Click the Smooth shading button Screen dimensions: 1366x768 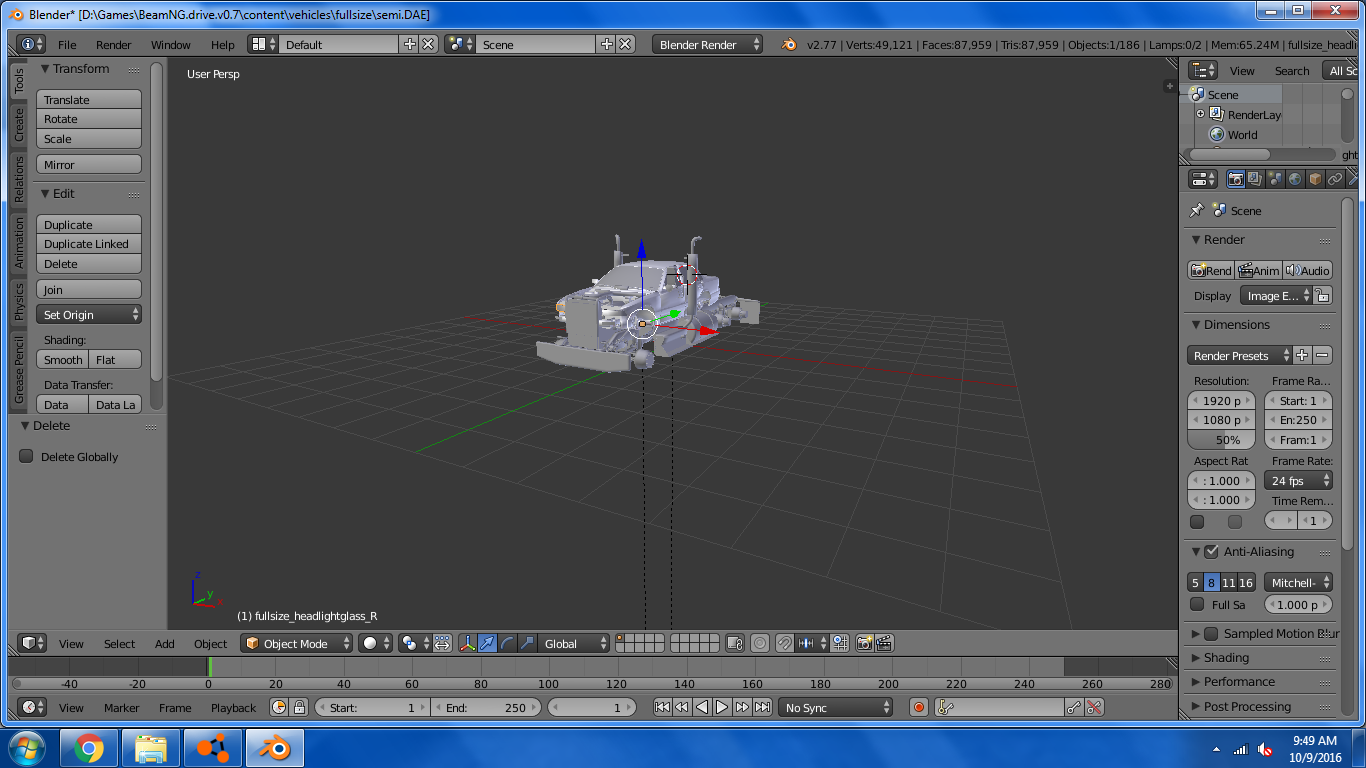63,359
